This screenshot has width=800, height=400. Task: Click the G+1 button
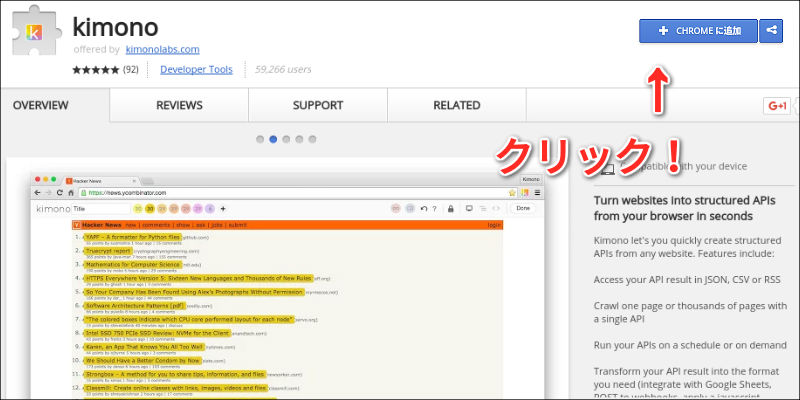coord(777,106)
